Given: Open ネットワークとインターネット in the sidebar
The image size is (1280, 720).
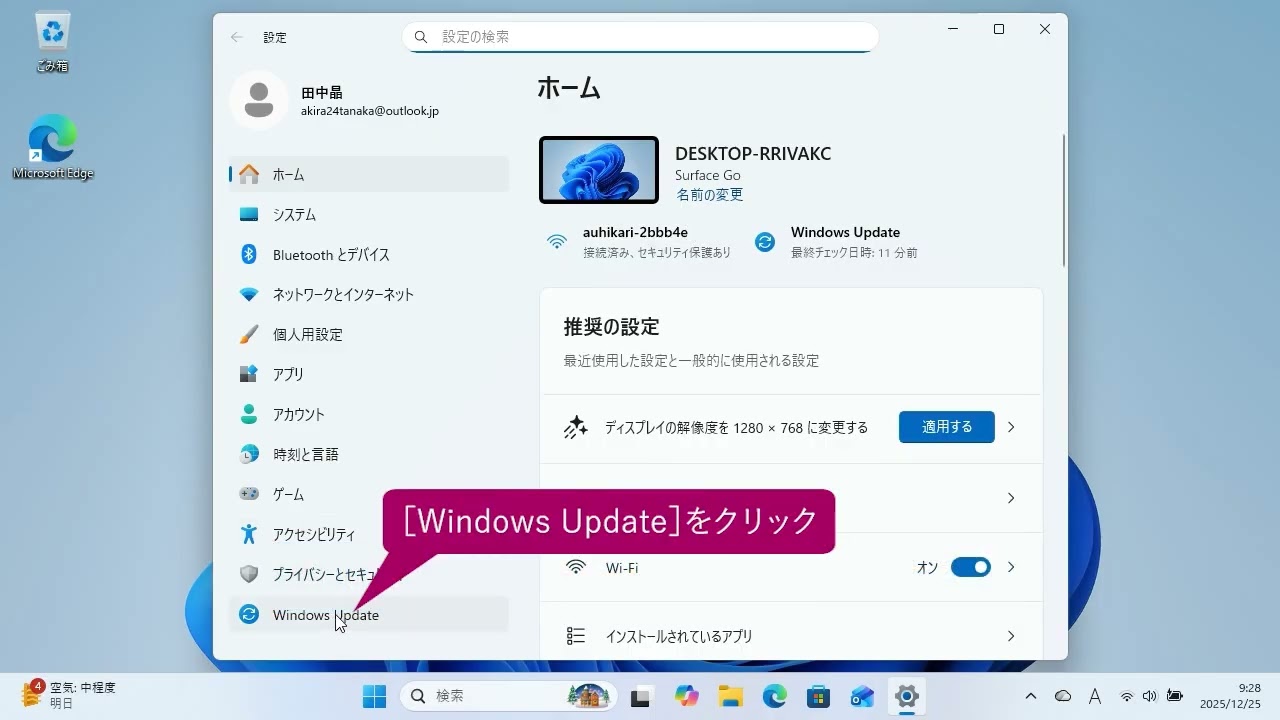Looking at the screenshot, I should [x=369, y=294].
